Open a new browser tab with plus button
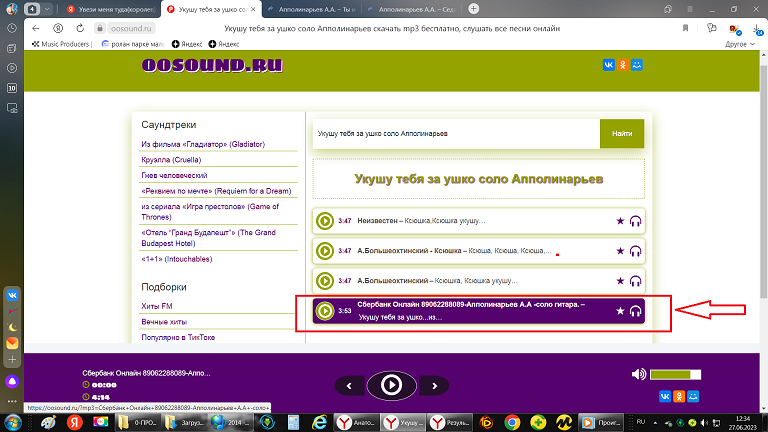Image resolution: width=768 pixels, height=432 pixels. [474, 9]
